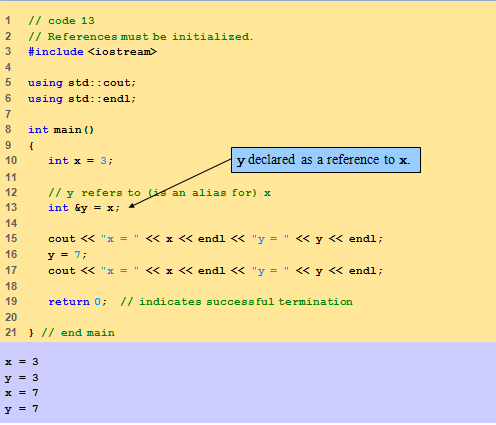Select the 'int &y = x;' declaration
The height and width of the screenshot is (425, 496).
click(x=84, y=208)
